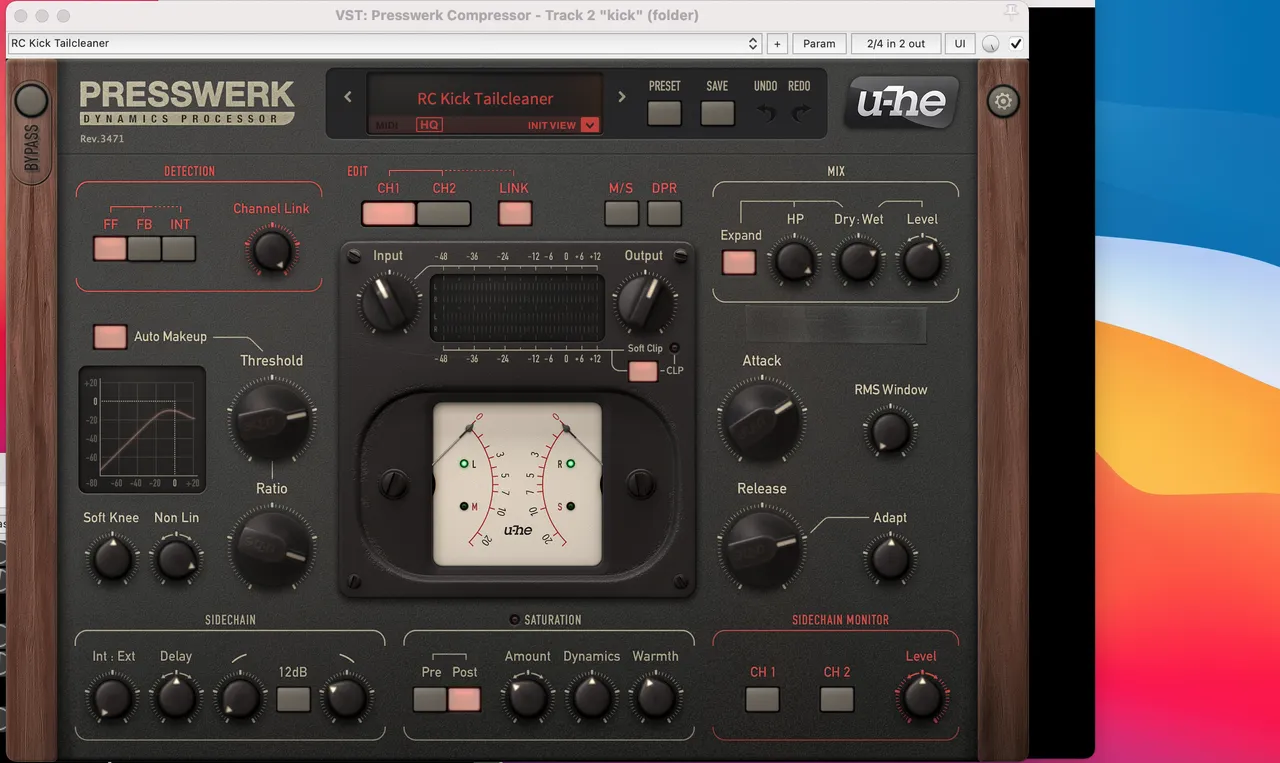Image resolution: width=1280 pixels, height=763 pixels.
Task: Click the Sidechain Monitor Level knob
Action: click(x=921, y=697)
